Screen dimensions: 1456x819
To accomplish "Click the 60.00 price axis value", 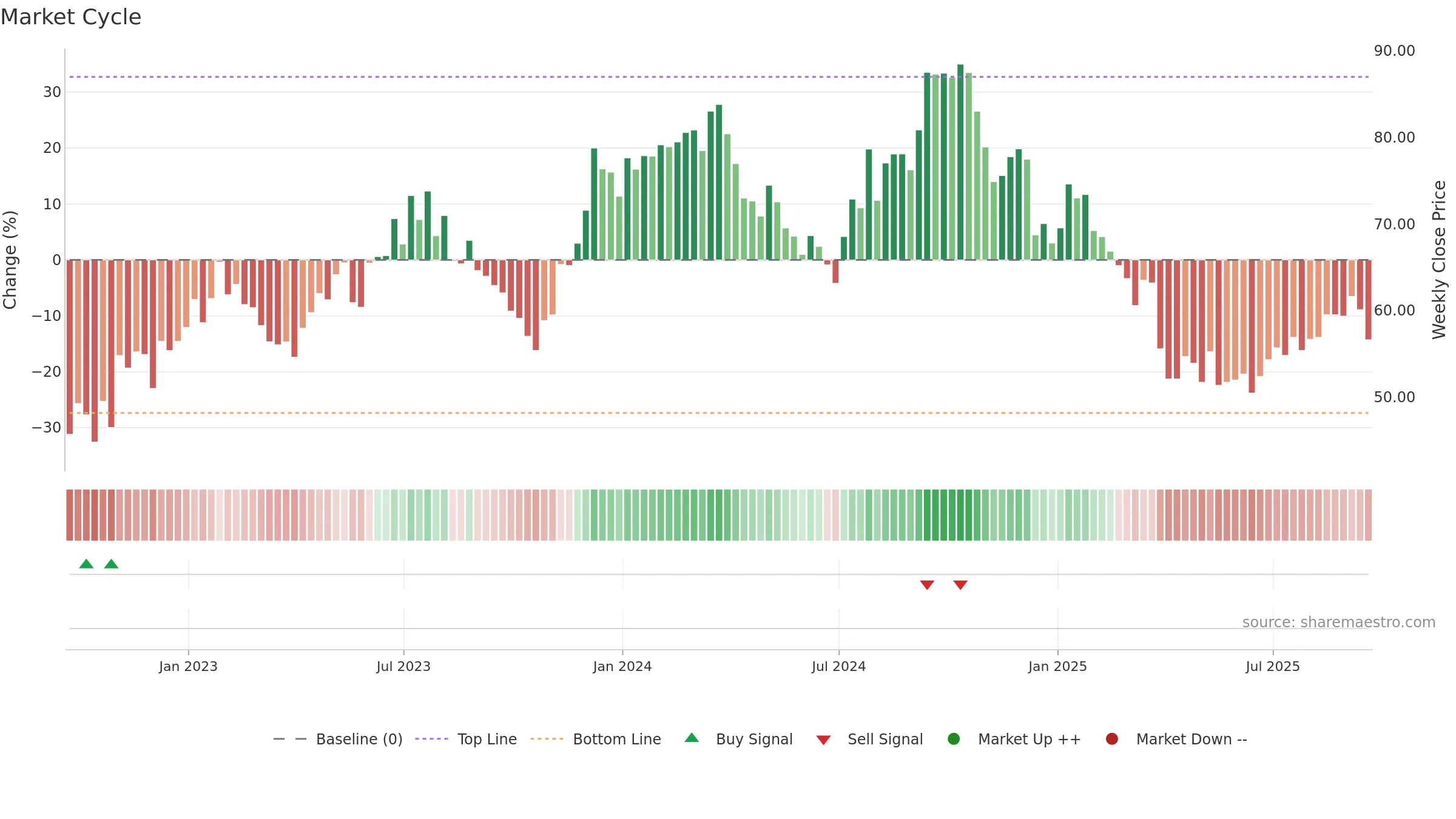I will pos(1394,311).
